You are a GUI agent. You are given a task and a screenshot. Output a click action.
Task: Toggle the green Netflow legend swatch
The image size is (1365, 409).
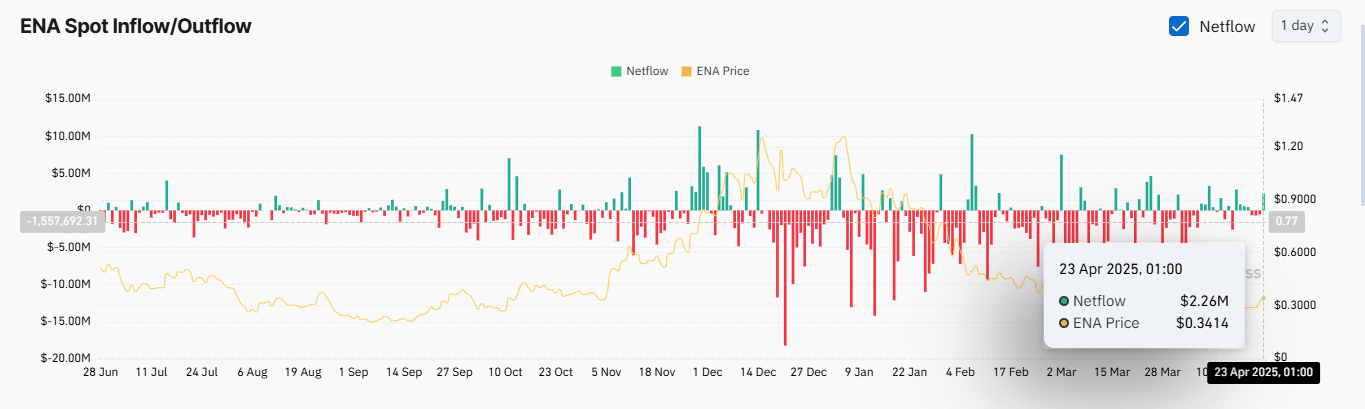[x=616, y=71]
